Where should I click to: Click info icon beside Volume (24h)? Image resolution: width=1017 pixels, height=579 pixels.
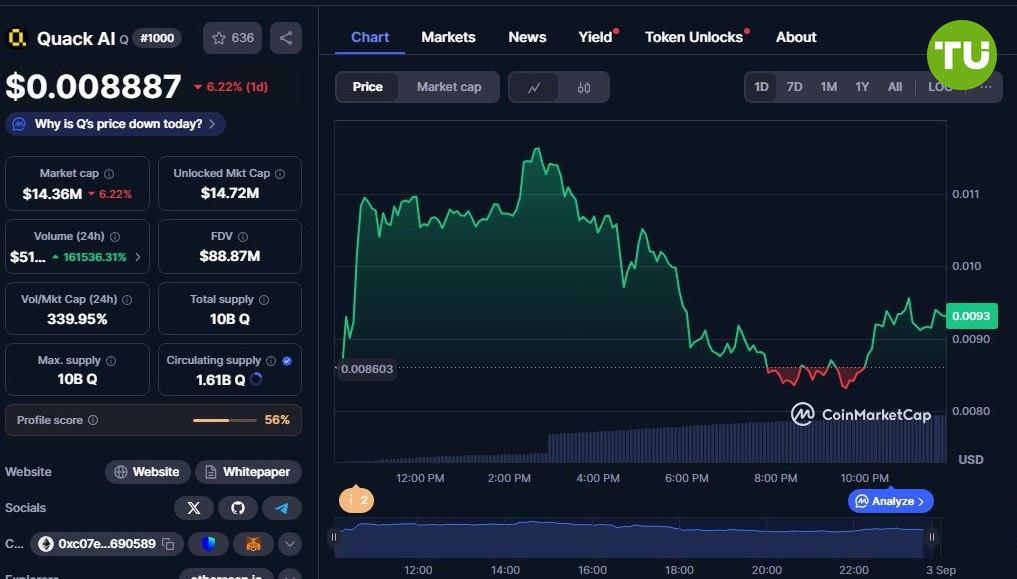[x=115, y=237]
